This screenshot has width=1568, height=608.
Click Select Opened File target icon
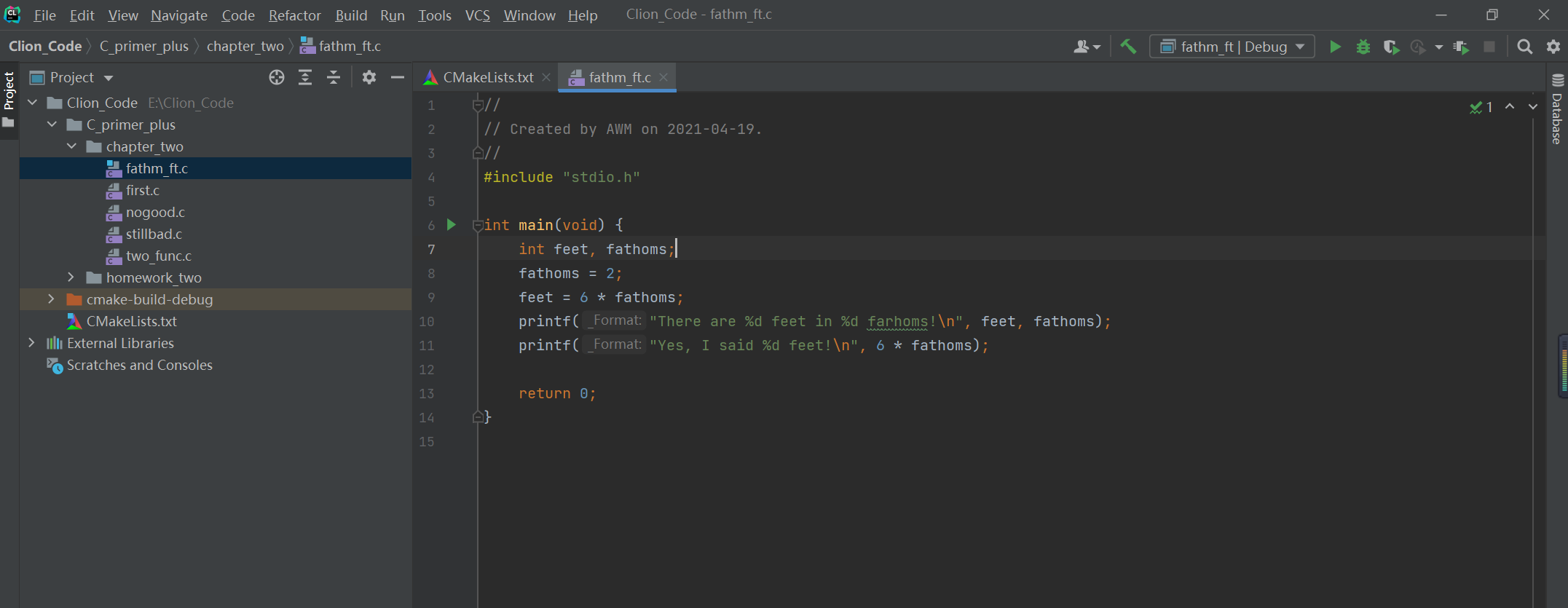pos(276,77)
